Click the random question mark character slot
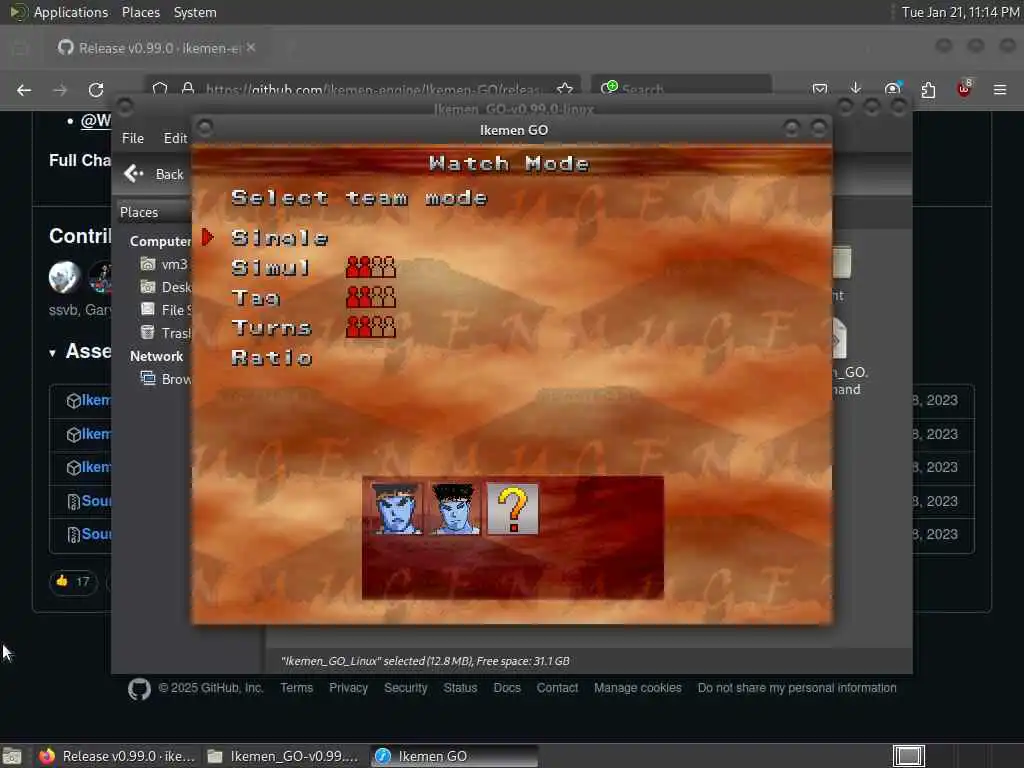The width and height of the screenshot is (1024, 768). 513,509
